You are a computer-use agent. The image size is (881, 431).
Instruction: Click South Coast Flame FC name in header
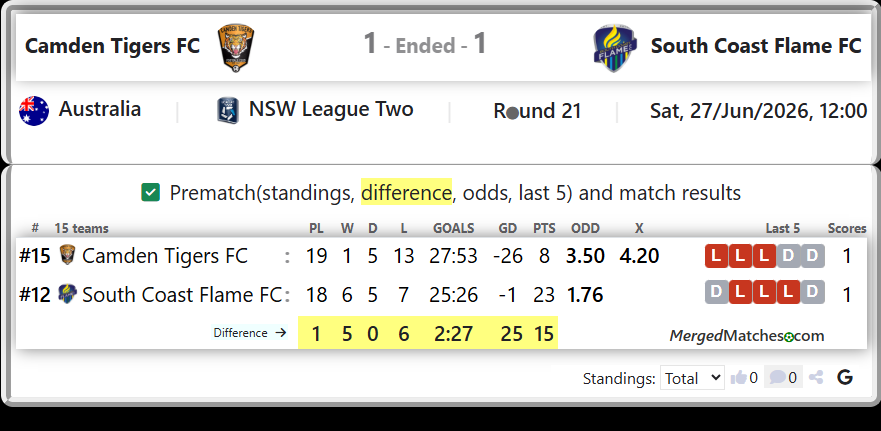tap(756, 46)
